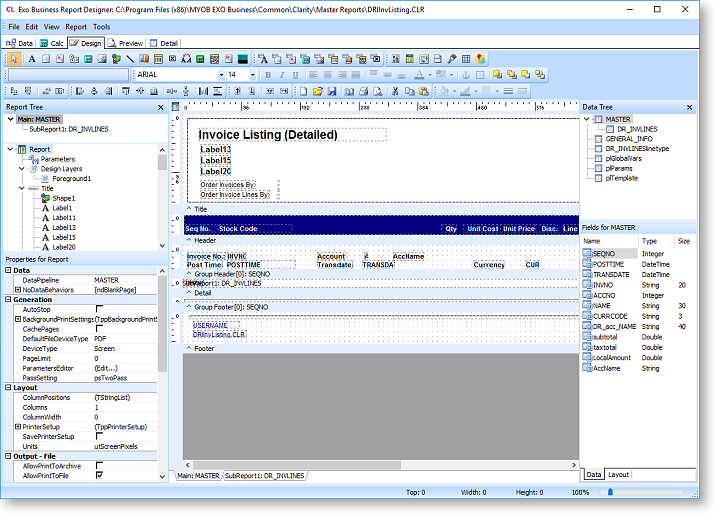The width and height of the screenshot is (715, 514).
Task: Click the Bold formatting button
Action: click(x=267, y=75)
